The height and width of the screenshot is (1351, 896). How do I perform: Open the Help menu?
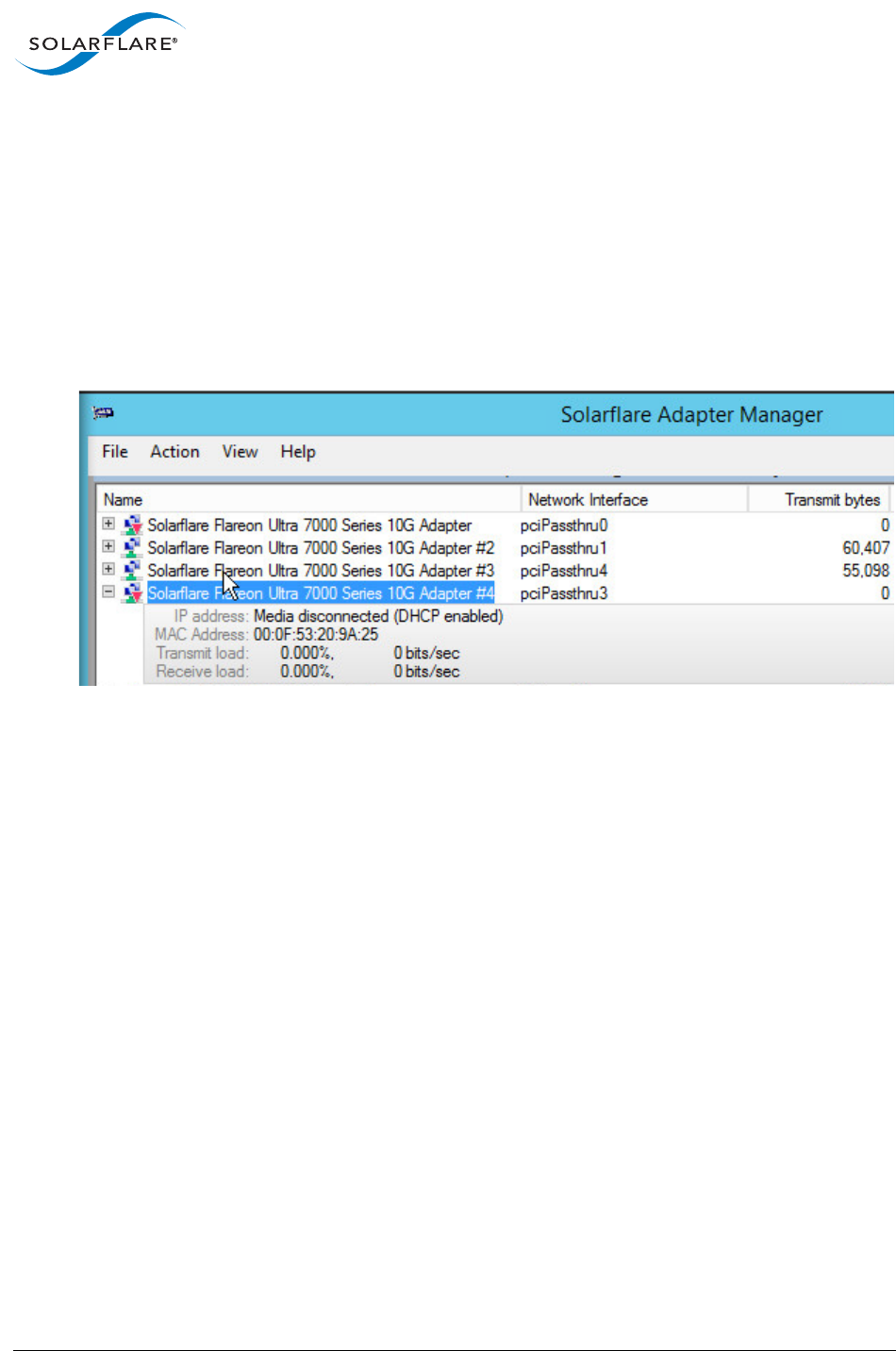click(x=298, y=452)
